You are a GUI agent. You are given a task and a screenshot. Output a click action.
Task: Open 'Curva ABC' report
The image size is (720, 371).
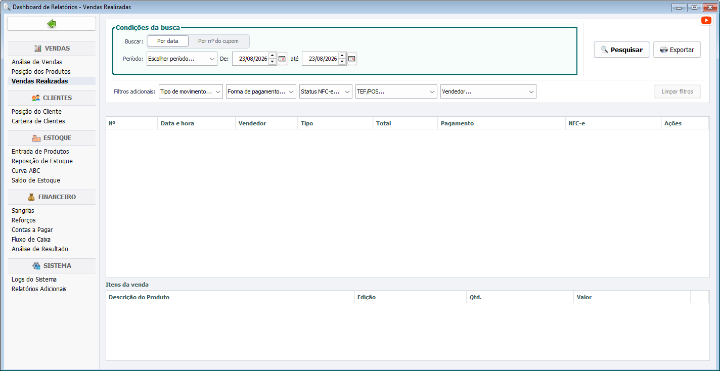pos(26,170)
